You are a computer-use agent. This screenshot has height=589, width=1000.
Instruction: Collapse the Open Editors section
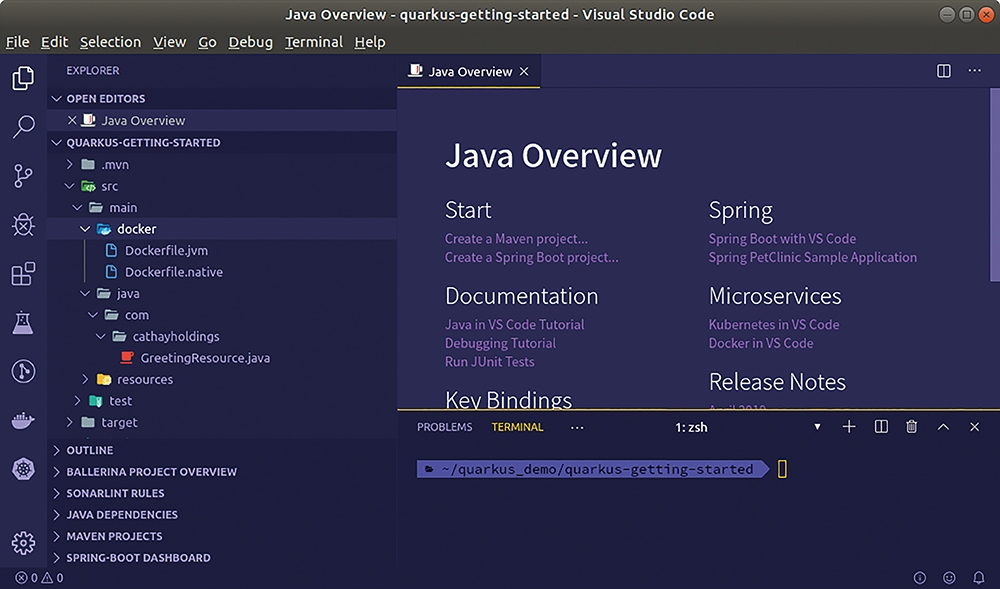(56, 98)
